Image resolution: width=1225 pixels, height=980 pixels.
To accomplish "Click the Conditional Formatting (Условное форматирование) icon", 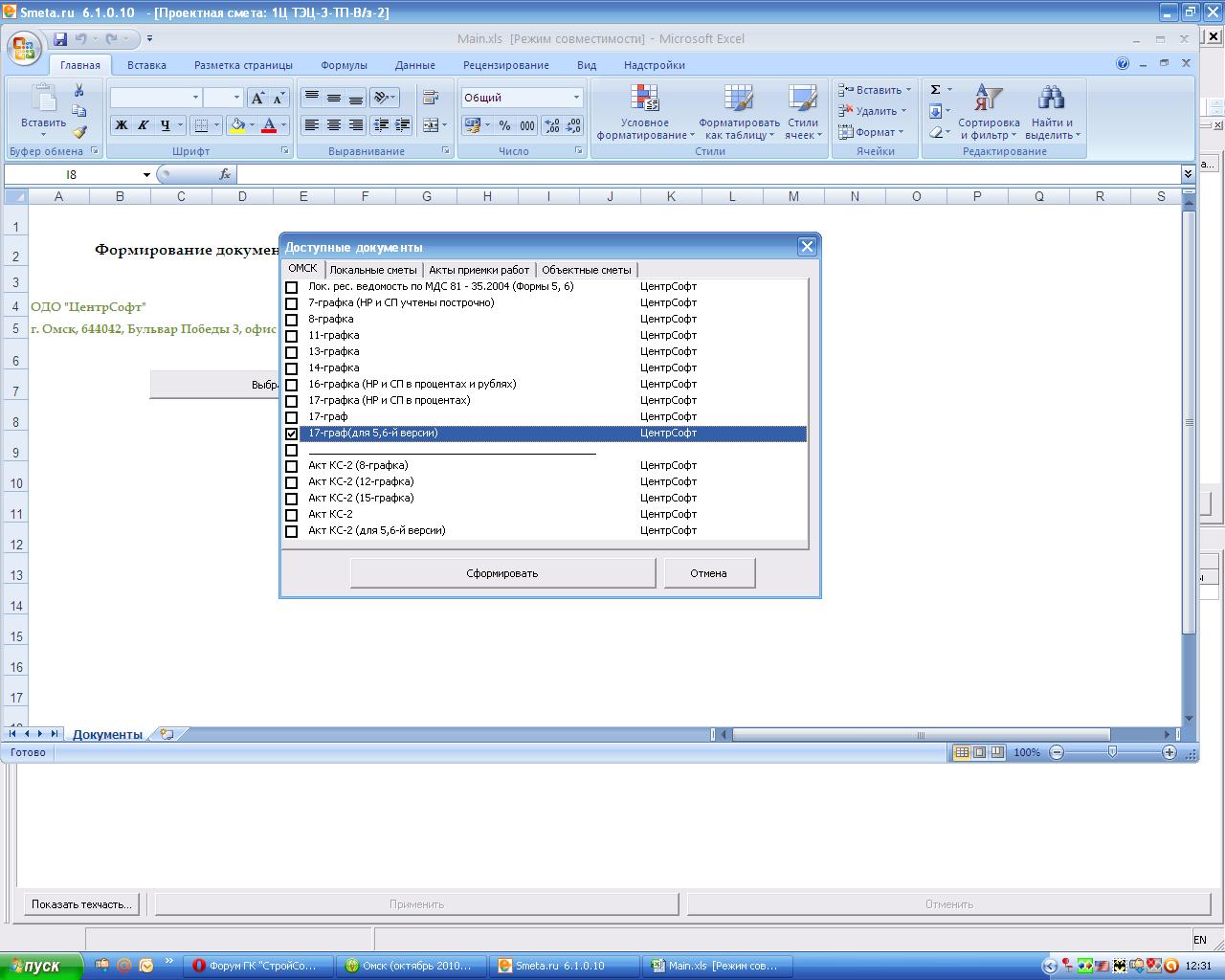I will click(x=645, y=100).
